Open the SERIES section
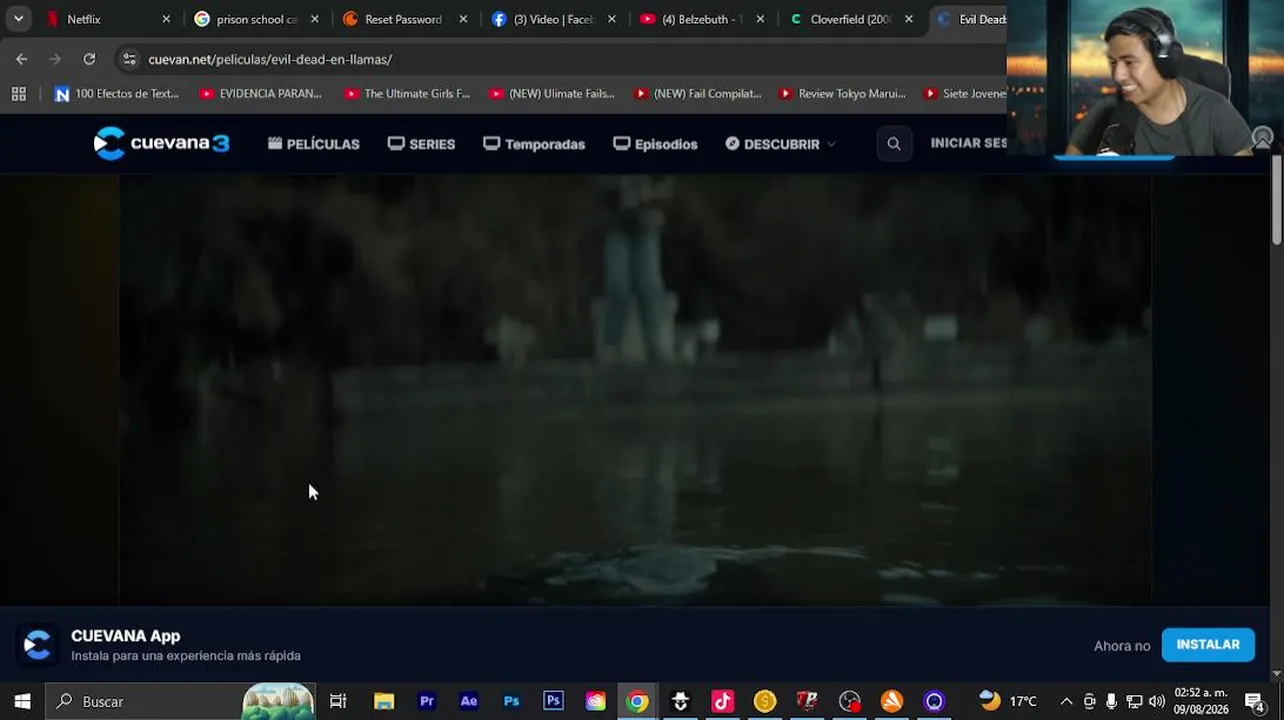 click(x=421, y=144)
